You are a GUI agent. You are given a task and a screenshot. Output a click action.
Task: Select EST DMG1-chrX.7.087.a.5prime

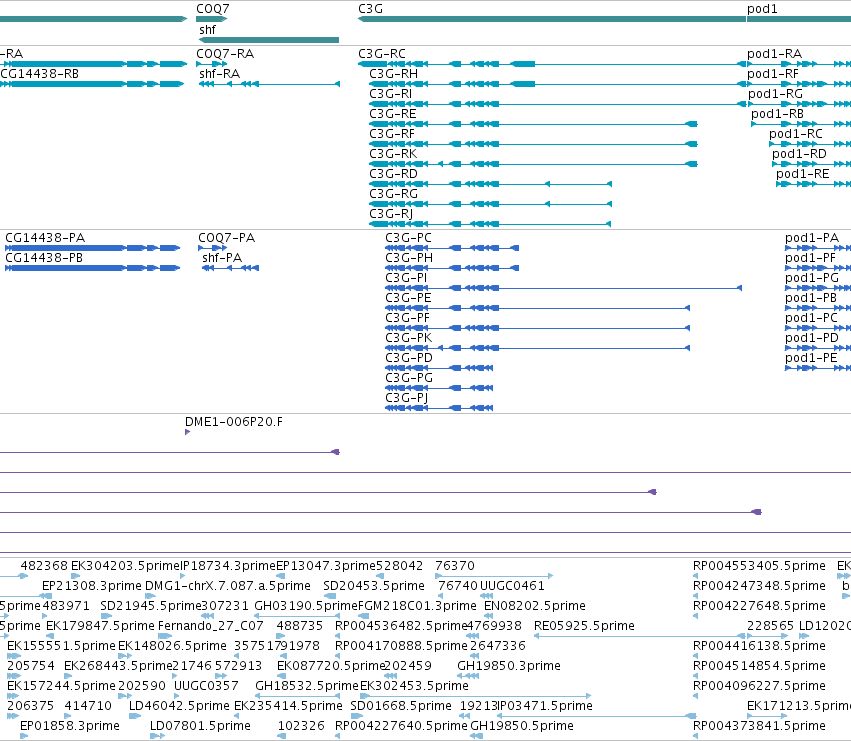(x=228, y=586)
